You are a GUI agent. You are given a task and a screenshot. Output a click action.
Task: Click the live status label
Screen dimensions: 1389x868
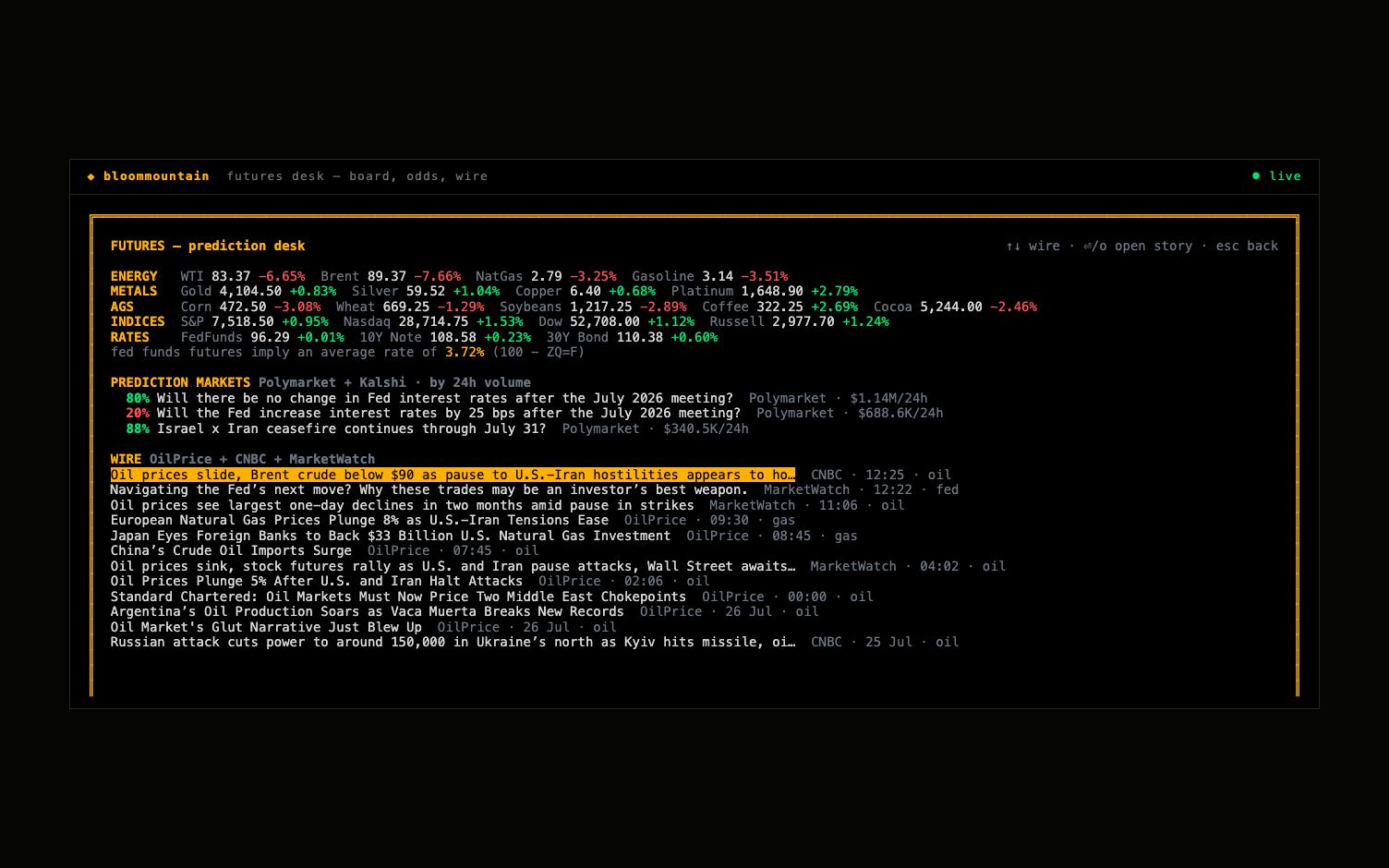[x=1285, y=176]
